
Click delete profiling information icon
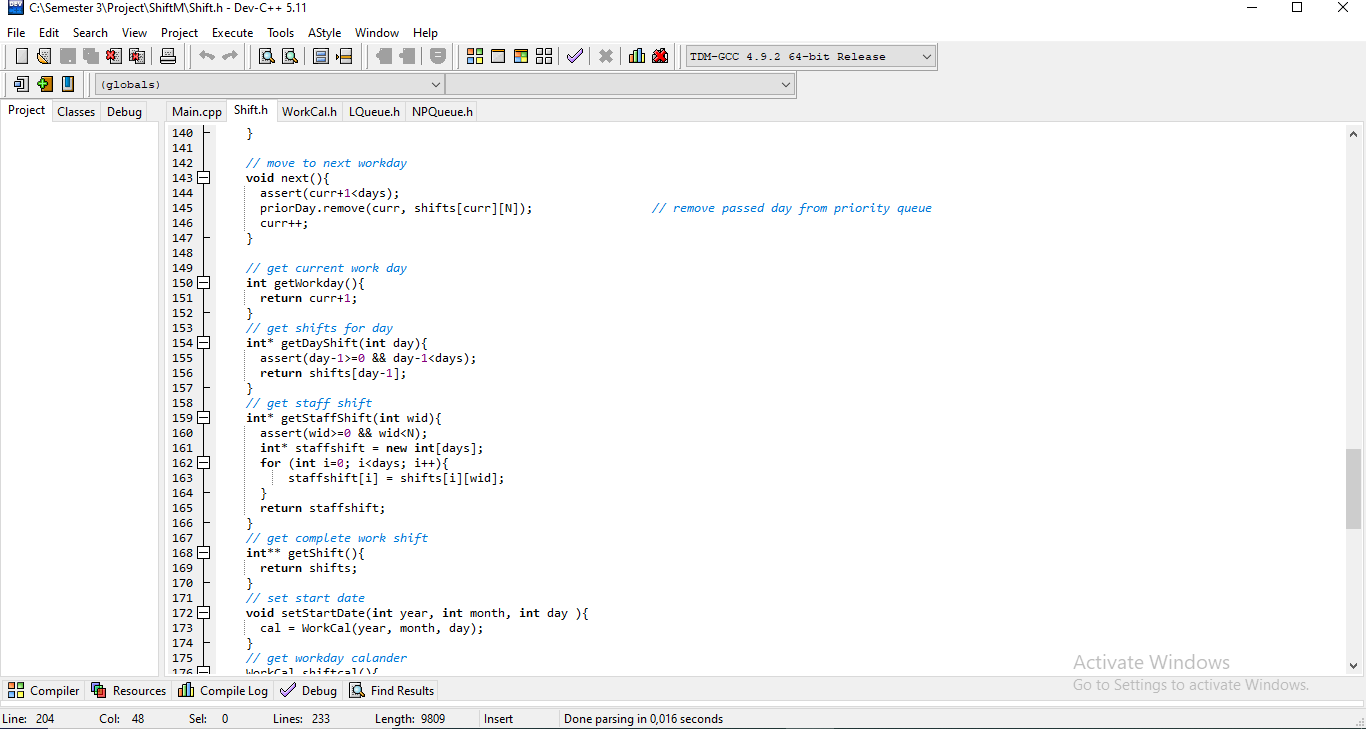tap(660, 56)
